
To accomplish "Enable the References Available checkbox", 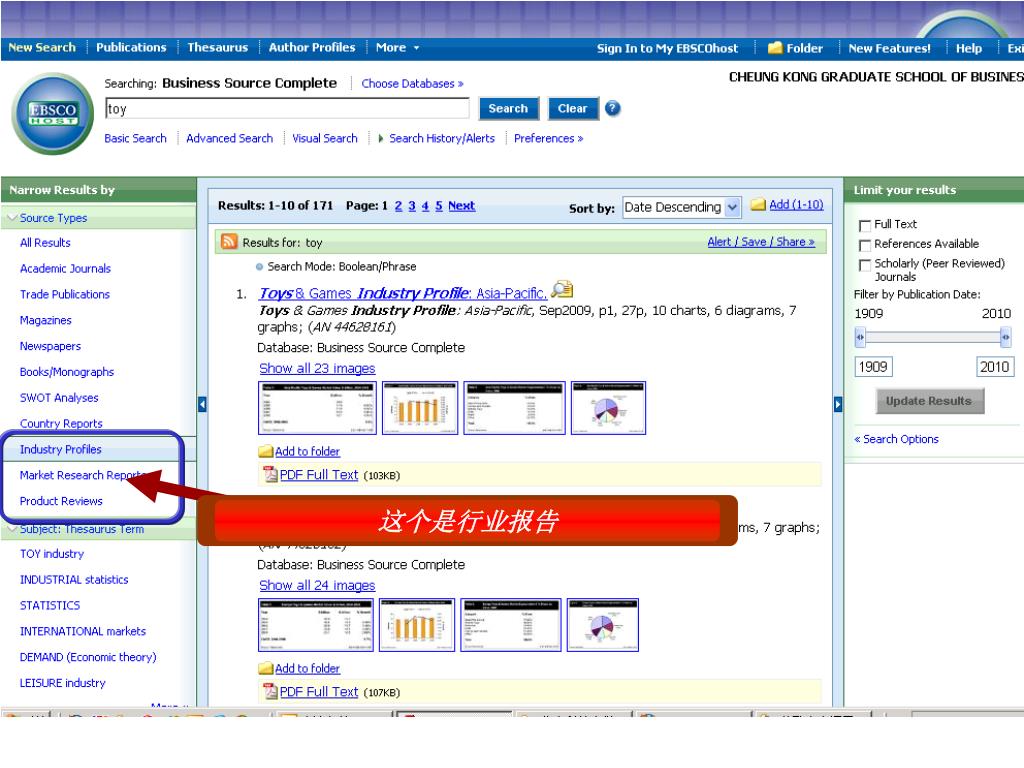I will coord(865,245).
